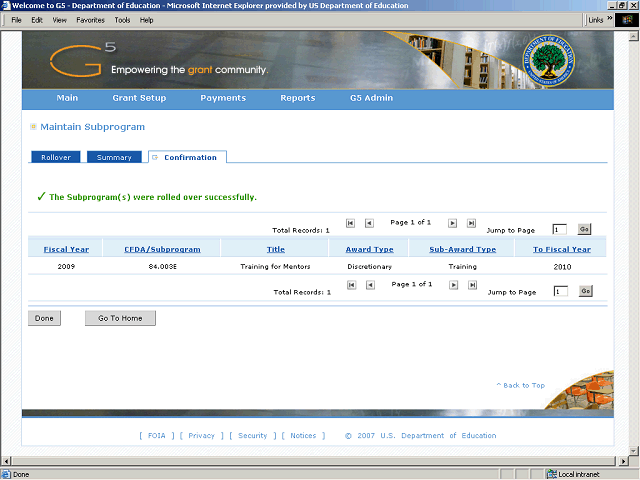
Task: Open the Notices footer link
Action: [303, 436]
